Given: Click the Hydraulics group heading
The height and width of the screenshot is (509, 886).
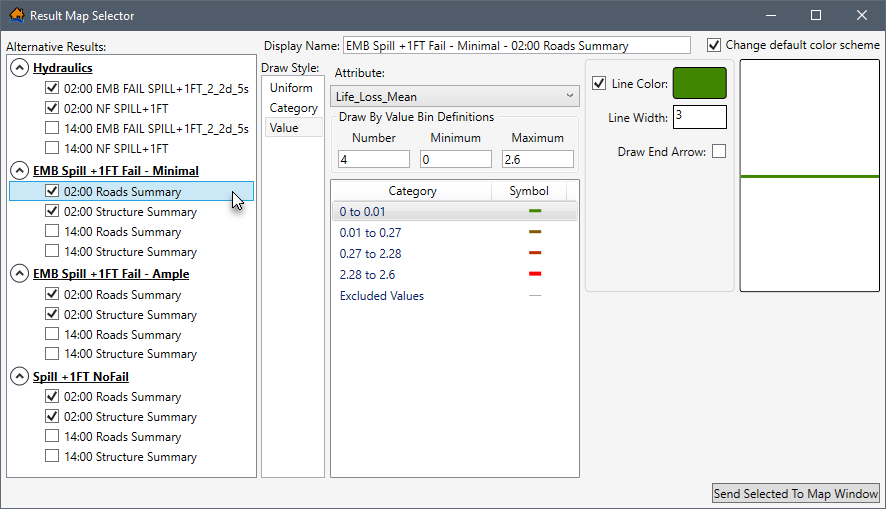Looking at the screenshot, I should click(63, 68).
